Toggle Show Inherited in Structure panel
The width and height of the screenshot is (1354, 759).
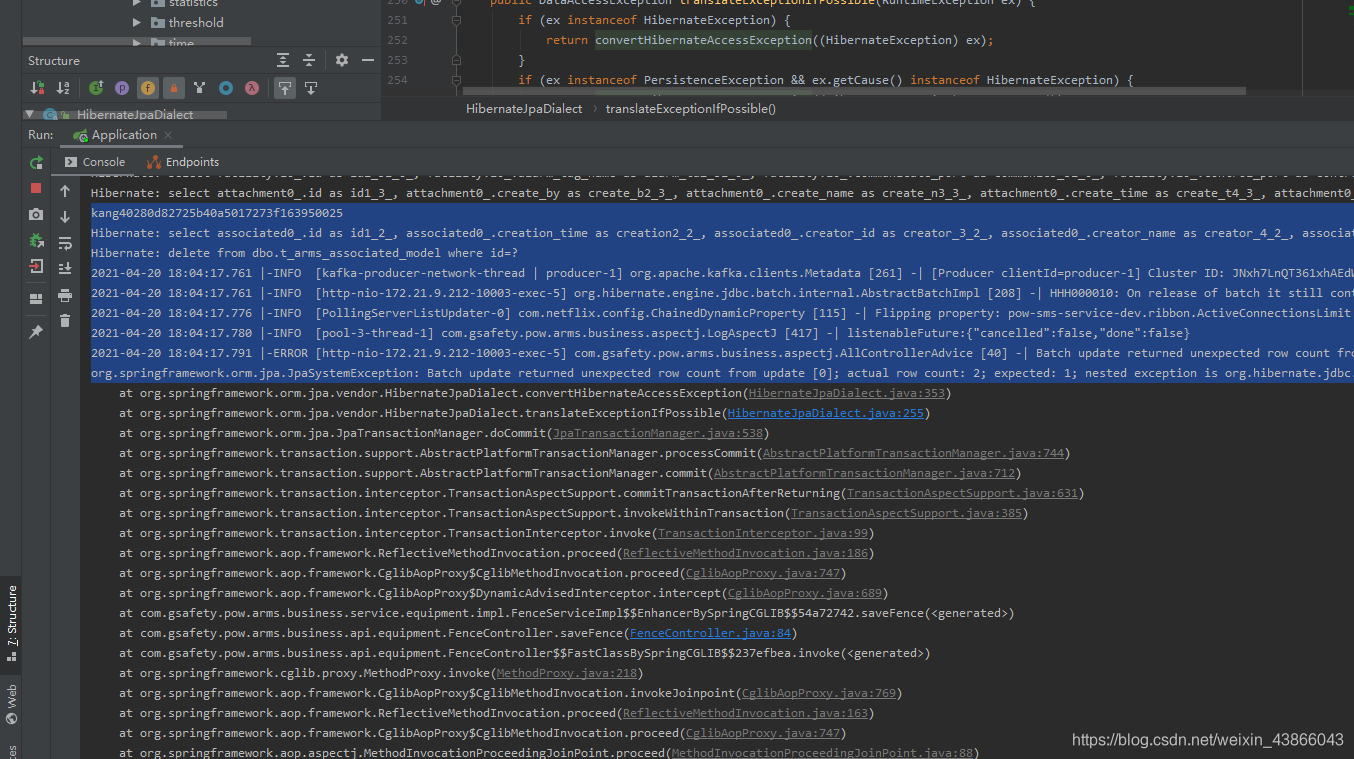point(96,88)
